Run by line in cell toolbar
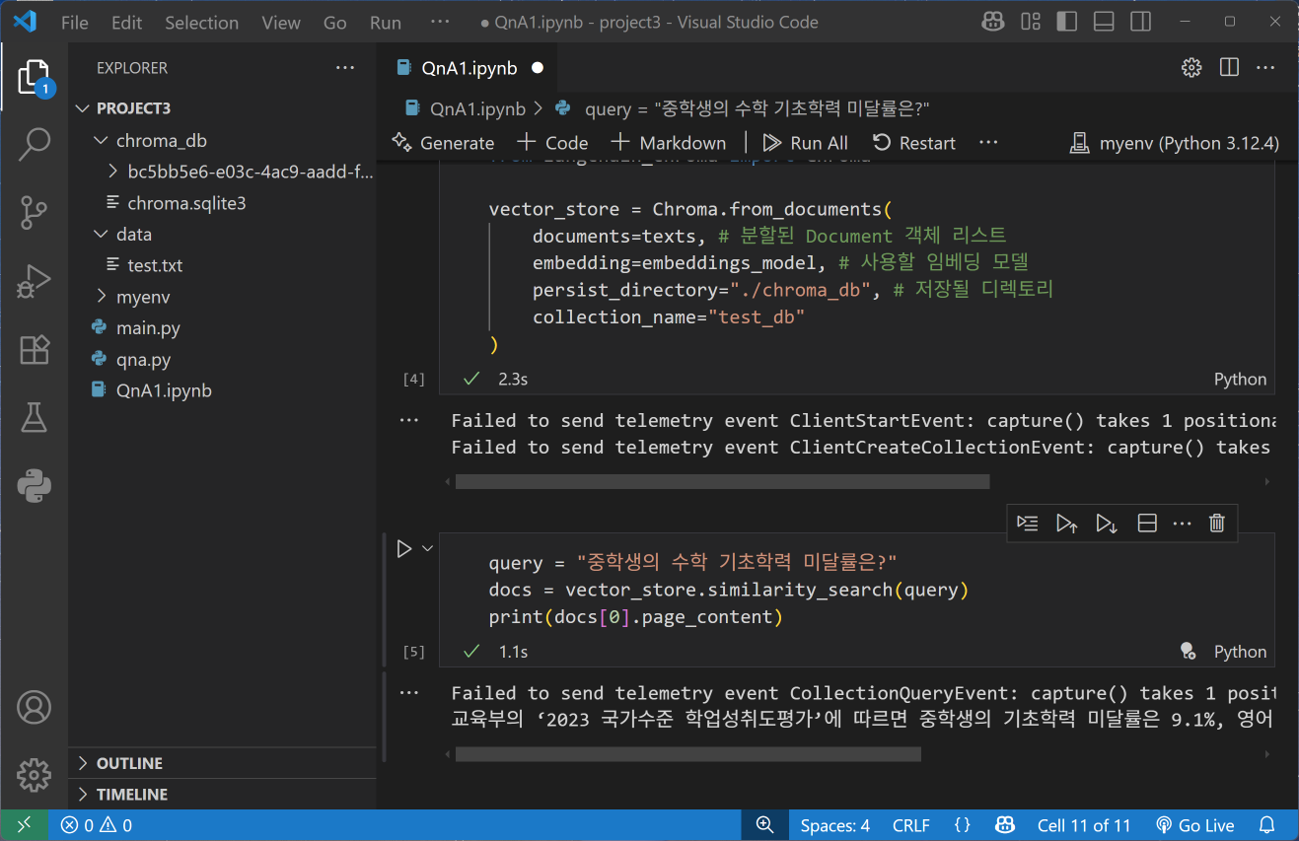Screen dimensions: 1299x841 (1027, 523)
